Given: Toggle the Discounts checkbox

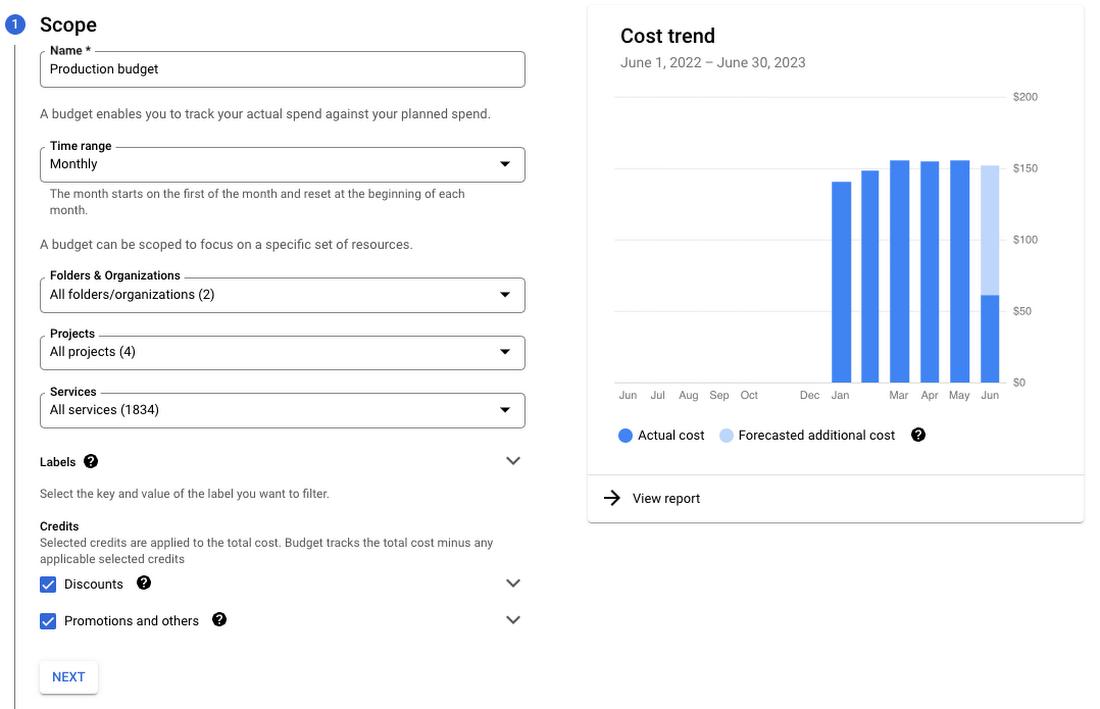Looking at the screenshot, I should pyautogui.click(x=48, y=584).
